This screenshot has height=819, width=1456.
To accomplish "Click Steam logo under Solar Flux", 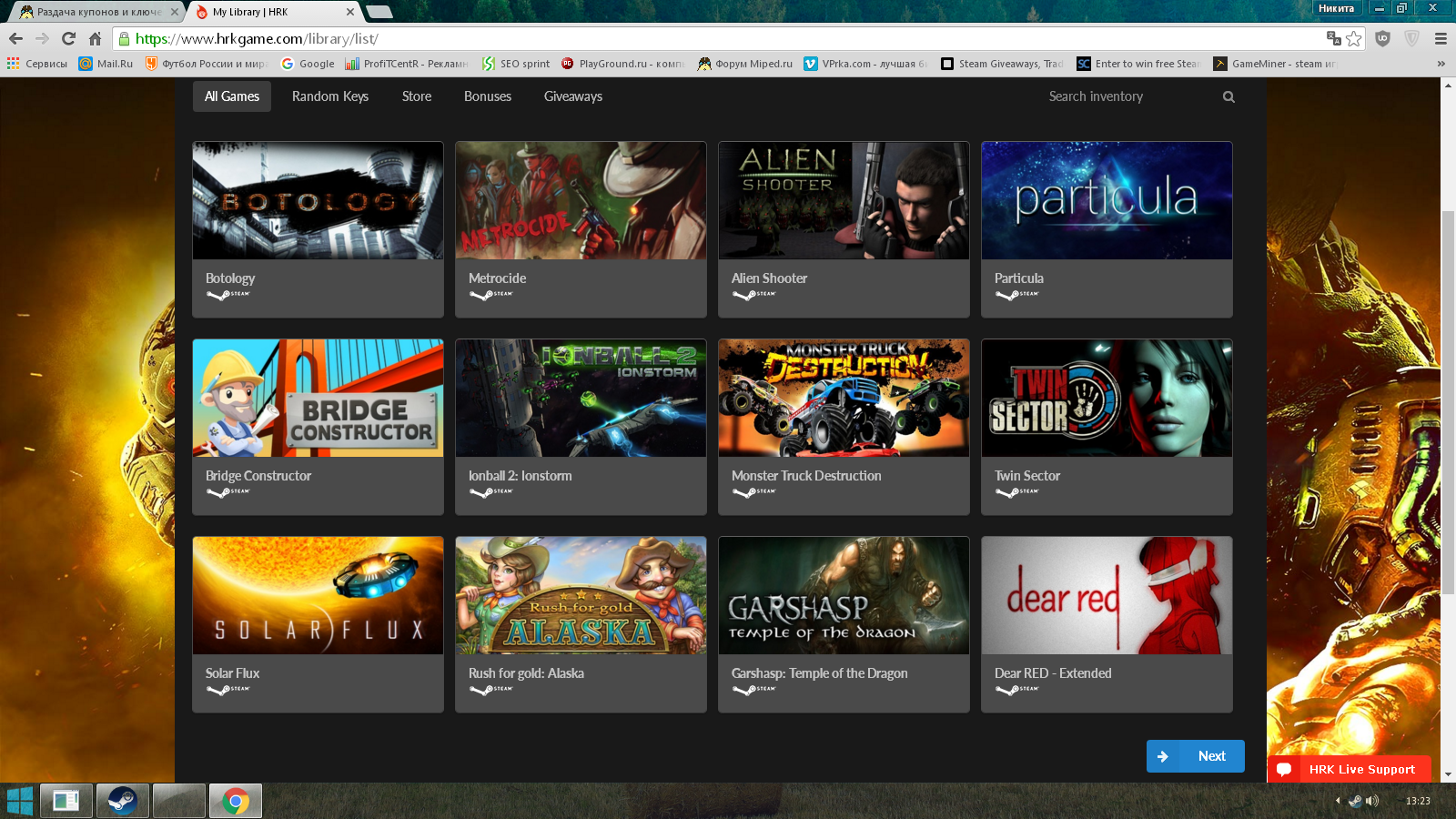I will click(x=227, y=689).
